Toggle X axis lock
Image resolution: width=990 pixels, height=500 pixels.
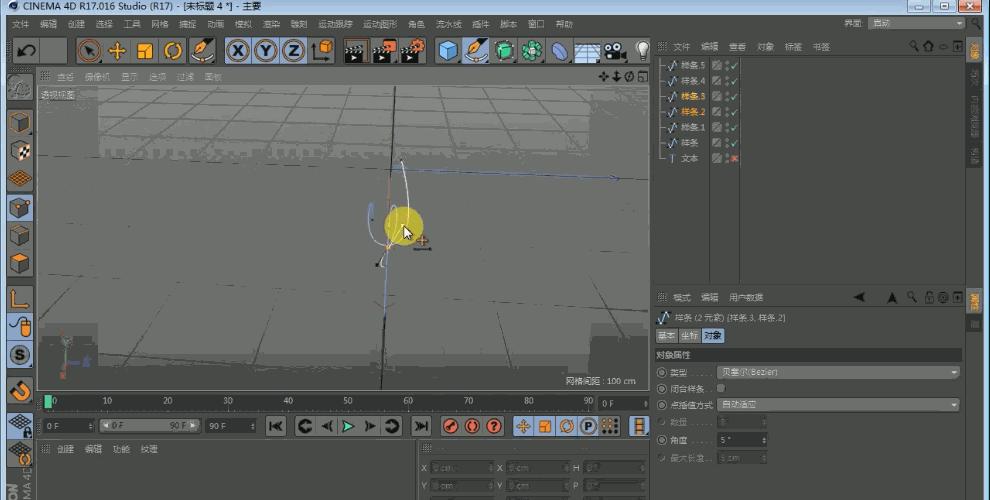pos(238,51)
